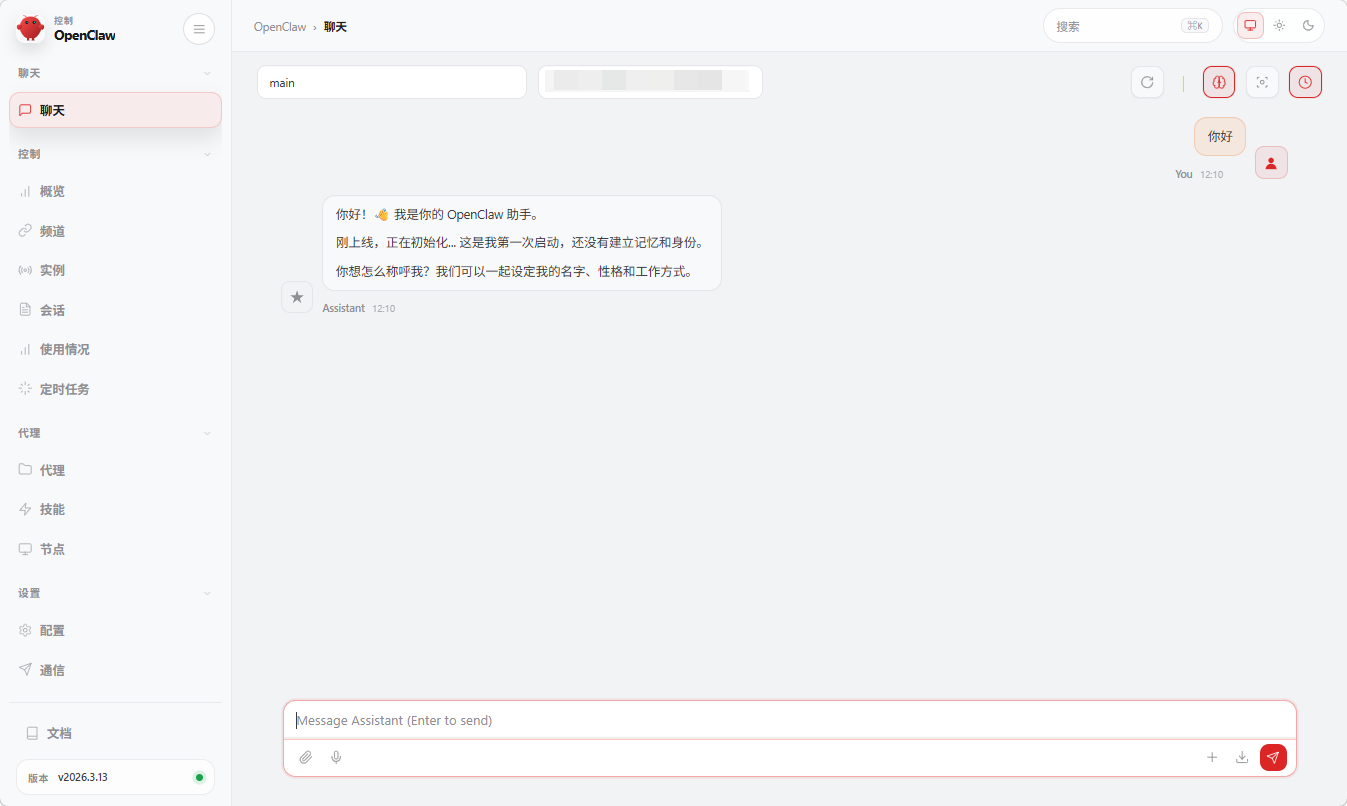Collapse the 设置 section header
The image size is (1347, 806).
point(115,593)
